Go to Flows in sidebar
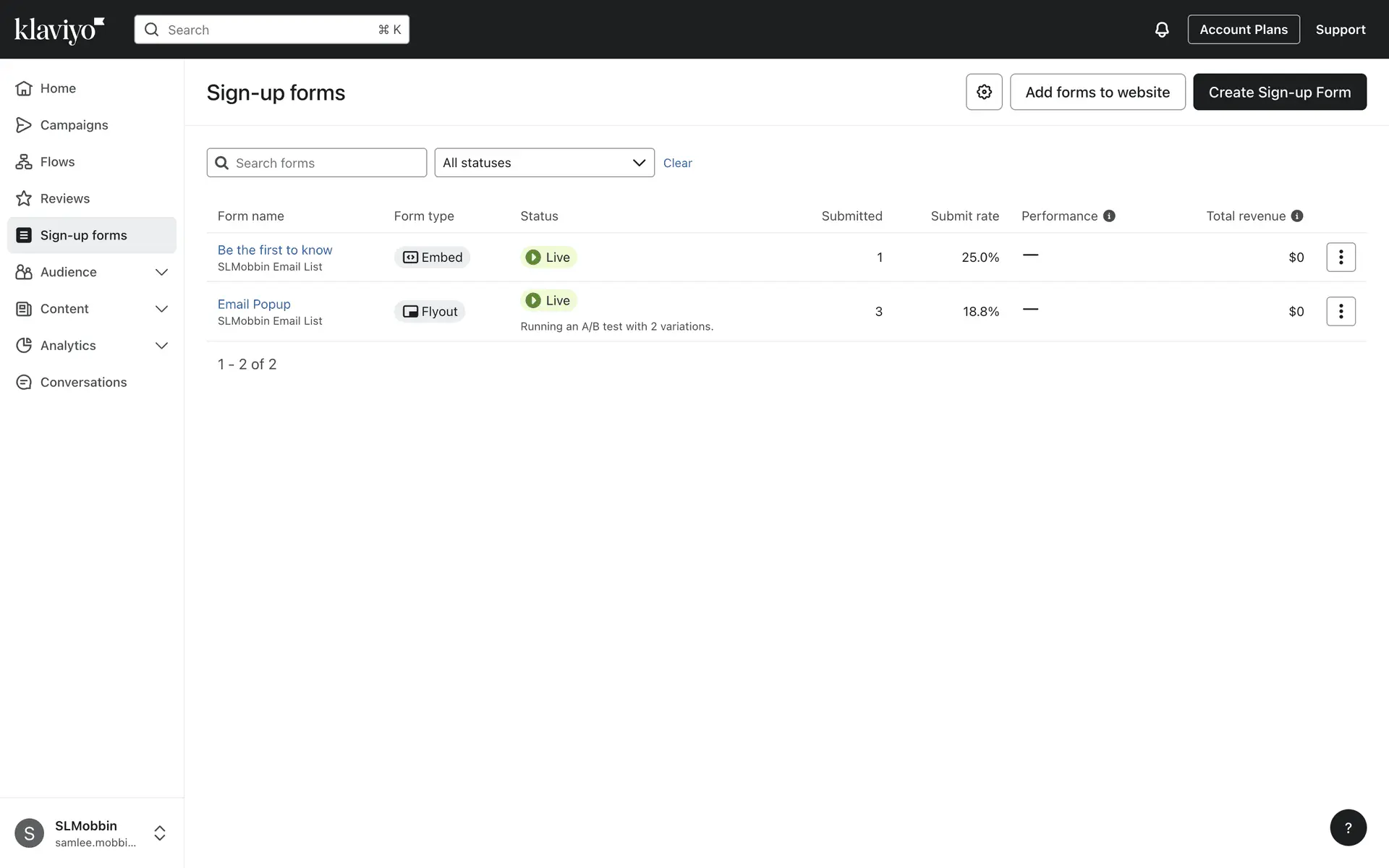 coord(57,161)
